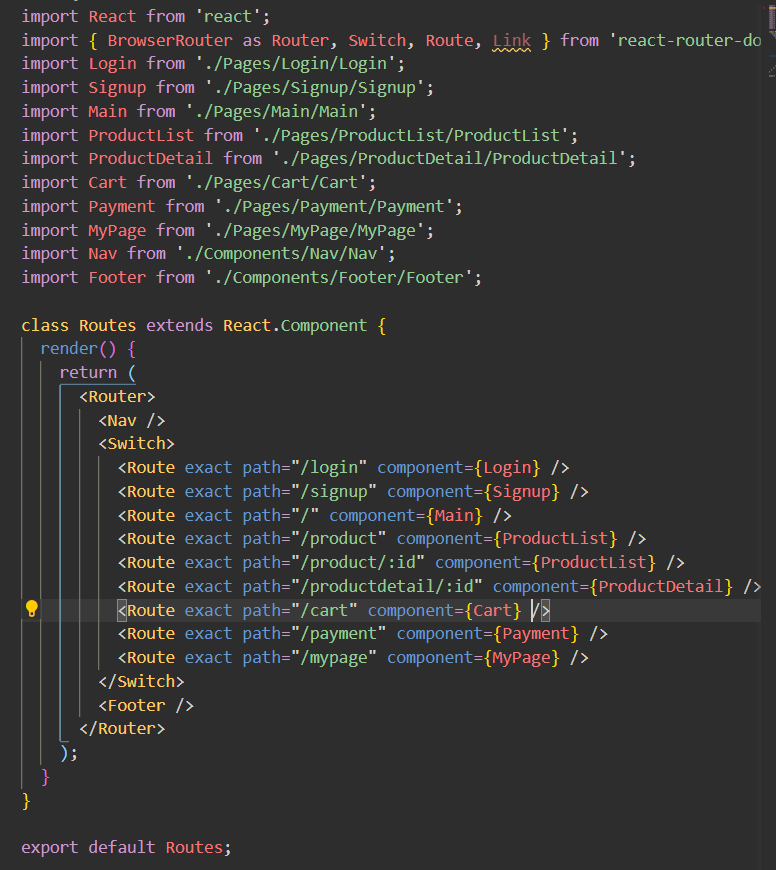This screenshot has width=776, height=870.
Task: Click {MyPage} component value in route
Action: pyautogui.click(x=521, y=657)
